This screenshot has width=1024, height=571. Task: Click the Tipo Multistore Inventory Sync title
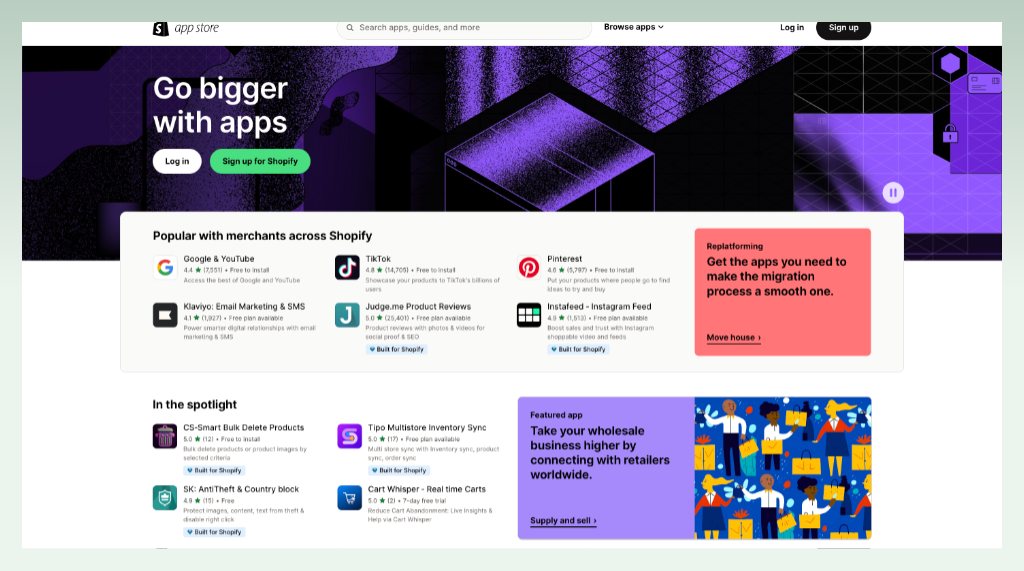tap(427, 427)
